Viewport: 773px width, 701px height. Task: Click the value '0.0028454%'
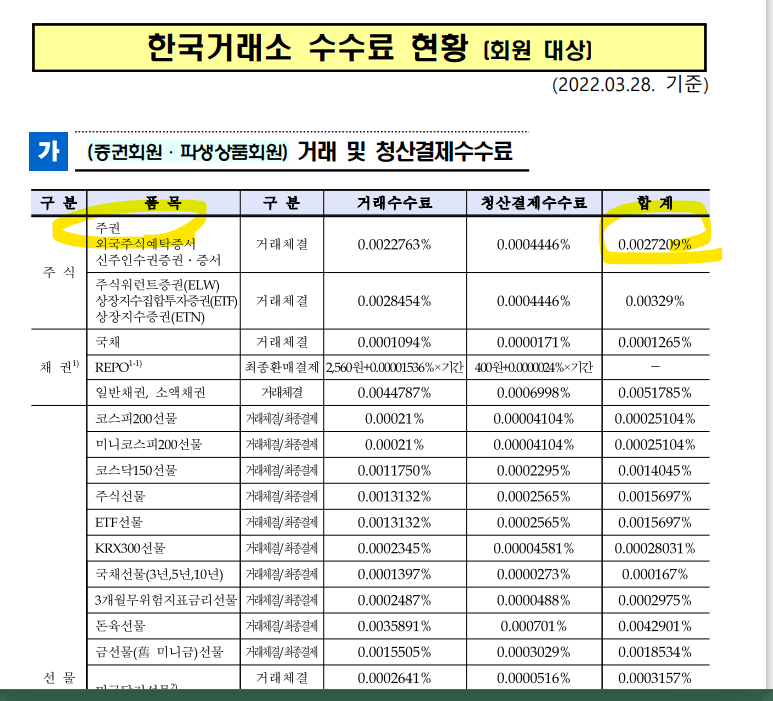point(394,301)
